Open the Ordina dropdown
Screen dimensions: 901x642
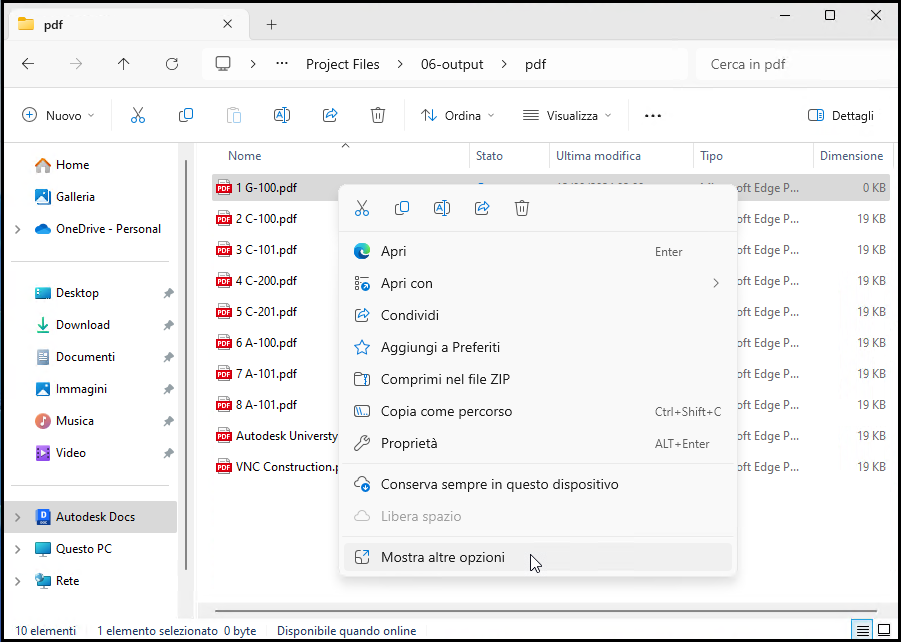457,115
